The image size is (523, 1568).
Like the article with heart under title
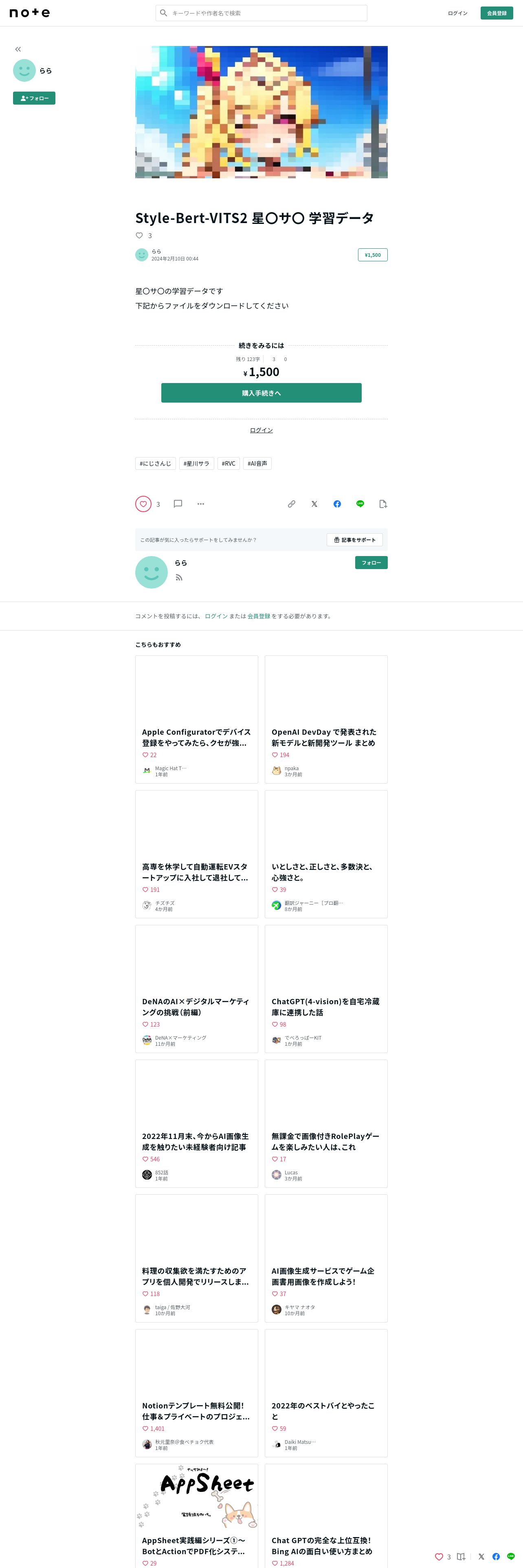pyautogui.click(x=139, y=236)
